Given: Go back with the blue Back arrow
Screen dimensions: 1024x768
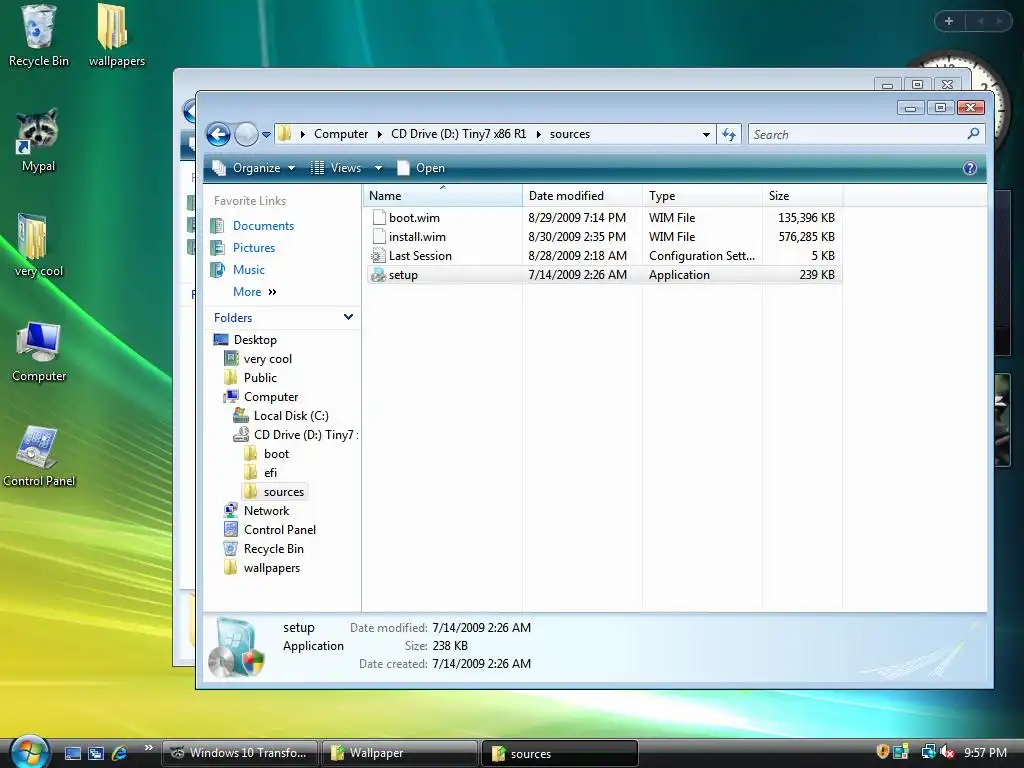Looking at the screenshot, I should 218,135.
